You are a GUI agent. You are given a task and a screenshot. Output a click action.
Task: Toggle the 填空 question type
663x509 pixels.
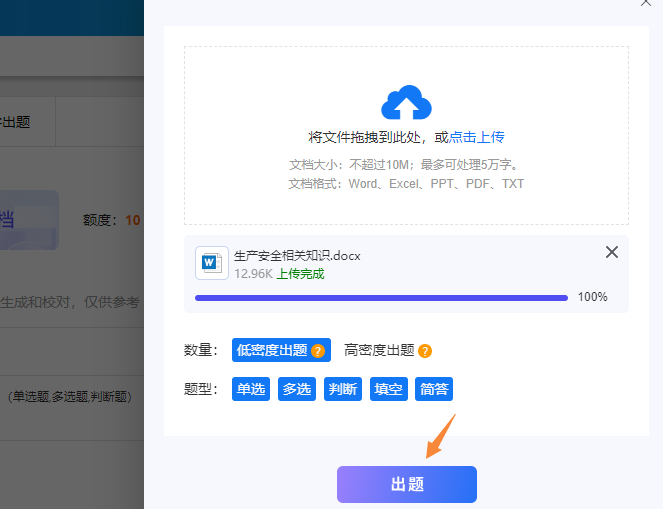pyautogui.click(x=389, y=389)
